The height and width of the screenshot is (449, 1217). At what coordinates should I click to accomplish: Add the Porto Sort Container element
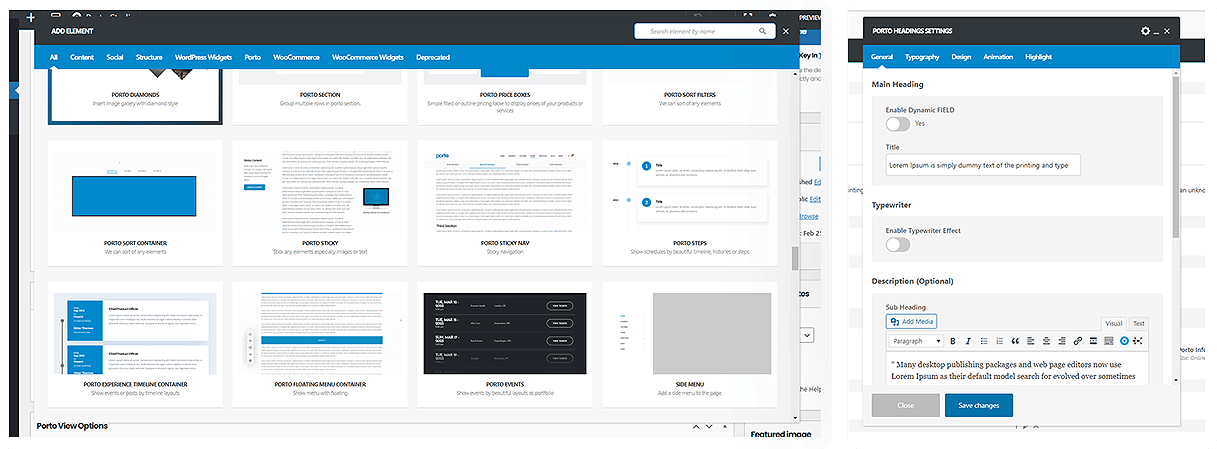click(135, 203)
